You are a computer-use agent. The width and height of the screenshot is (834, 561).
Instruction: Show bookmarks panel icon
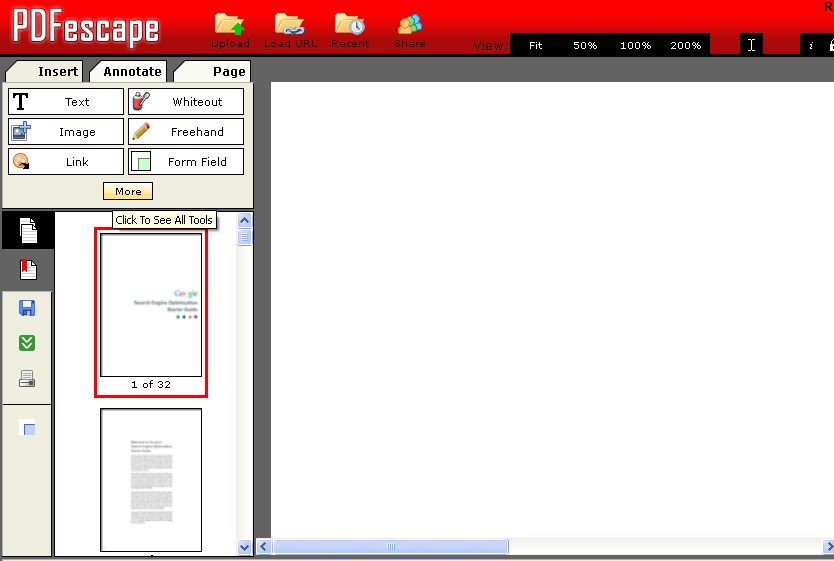[x=28, y=270]
